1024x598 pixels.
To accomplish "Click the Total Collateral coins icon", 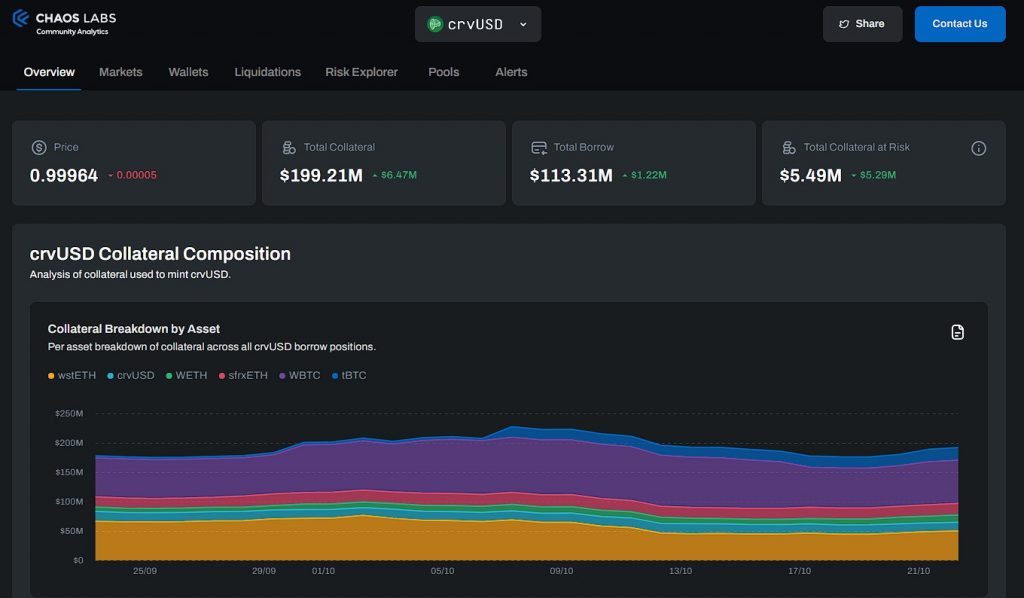I will (289, 148).
